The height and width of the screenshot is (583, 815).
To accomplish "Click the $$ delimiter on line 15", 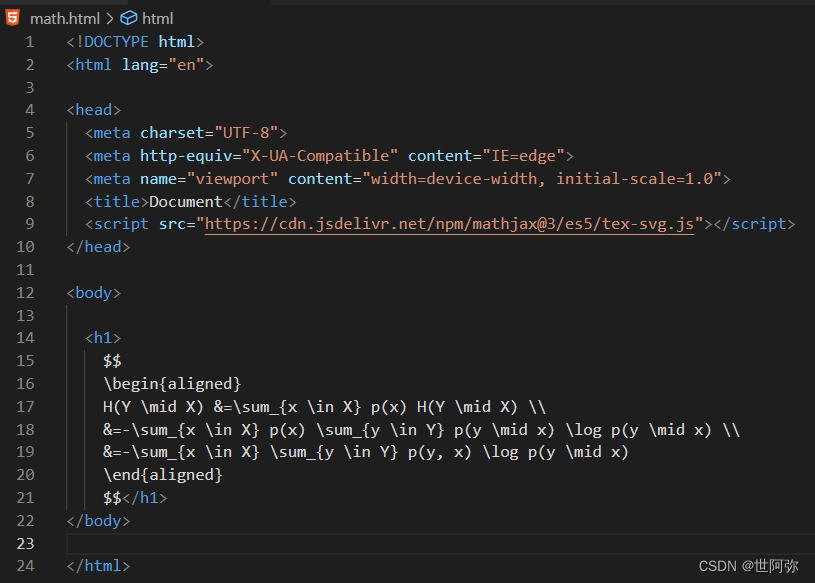I will coord(112,361).
